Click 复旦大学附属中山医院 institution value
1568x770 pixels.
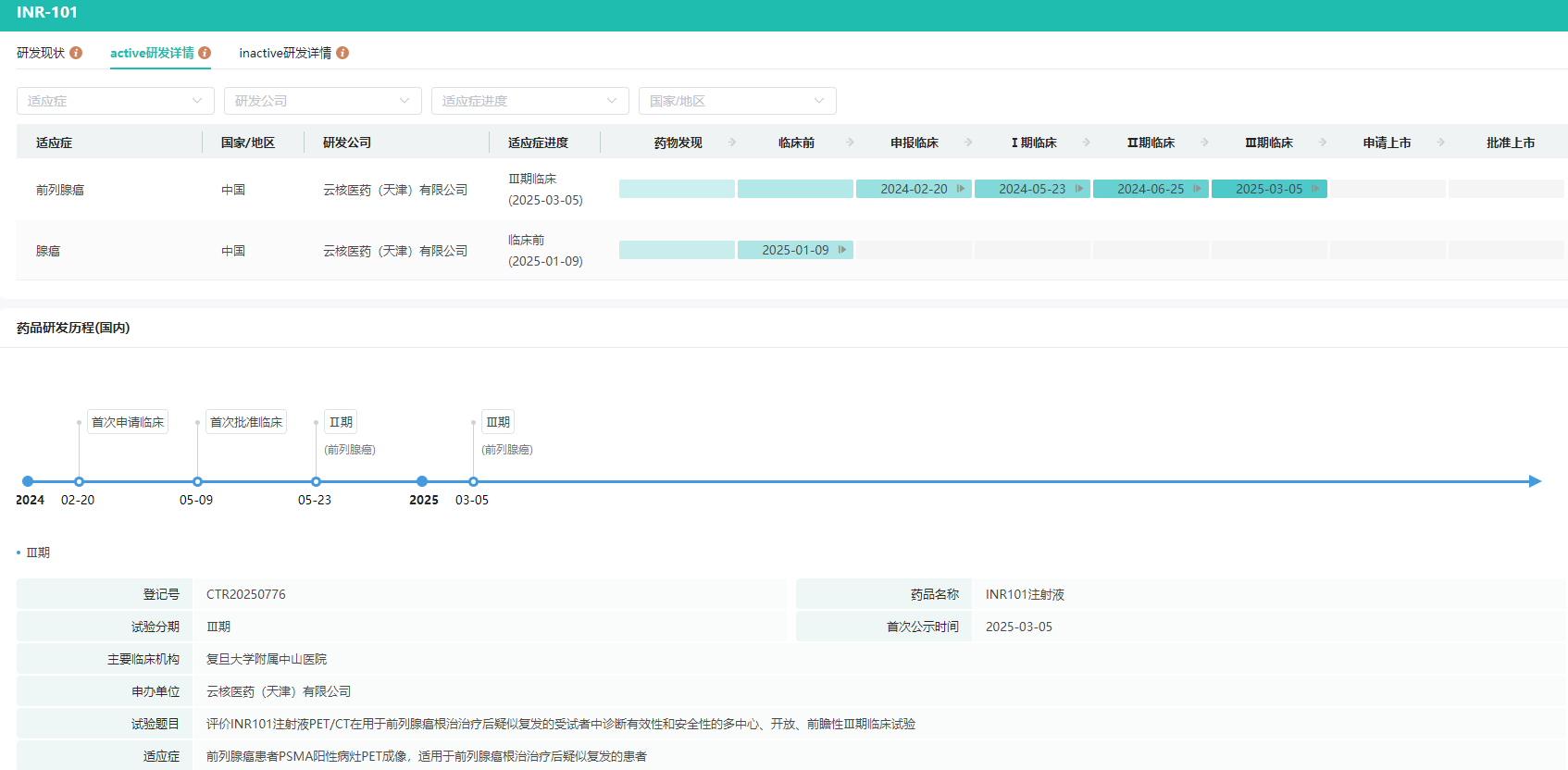267,659
